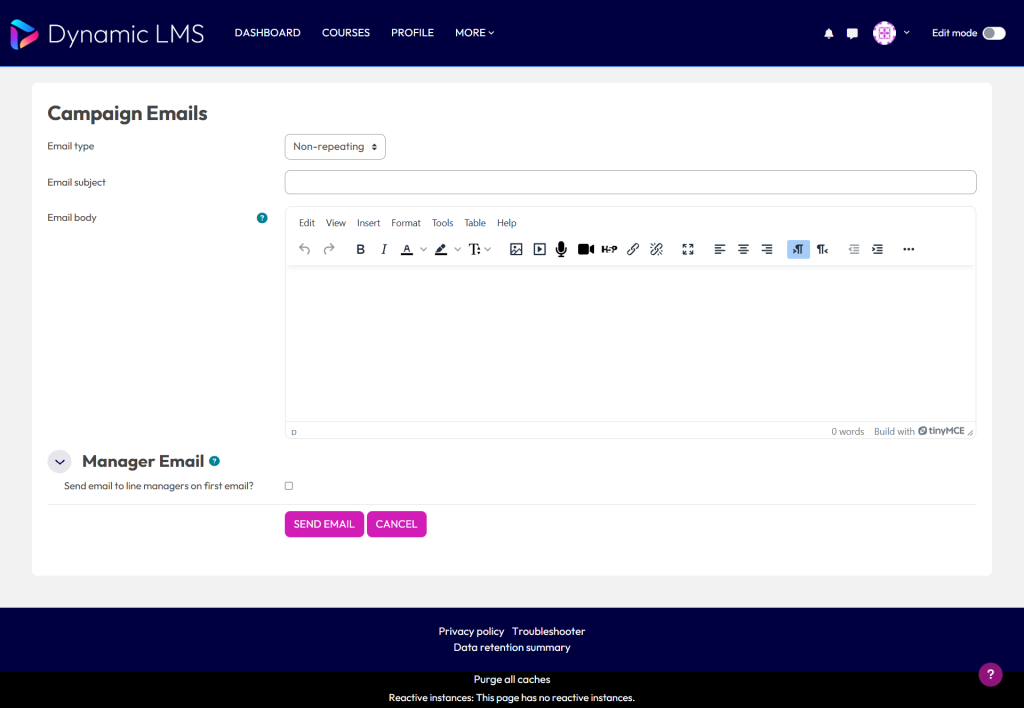The image size is (1024, 708).
Task: Record audio with microphone icon
Action: [x=561, y=249]
